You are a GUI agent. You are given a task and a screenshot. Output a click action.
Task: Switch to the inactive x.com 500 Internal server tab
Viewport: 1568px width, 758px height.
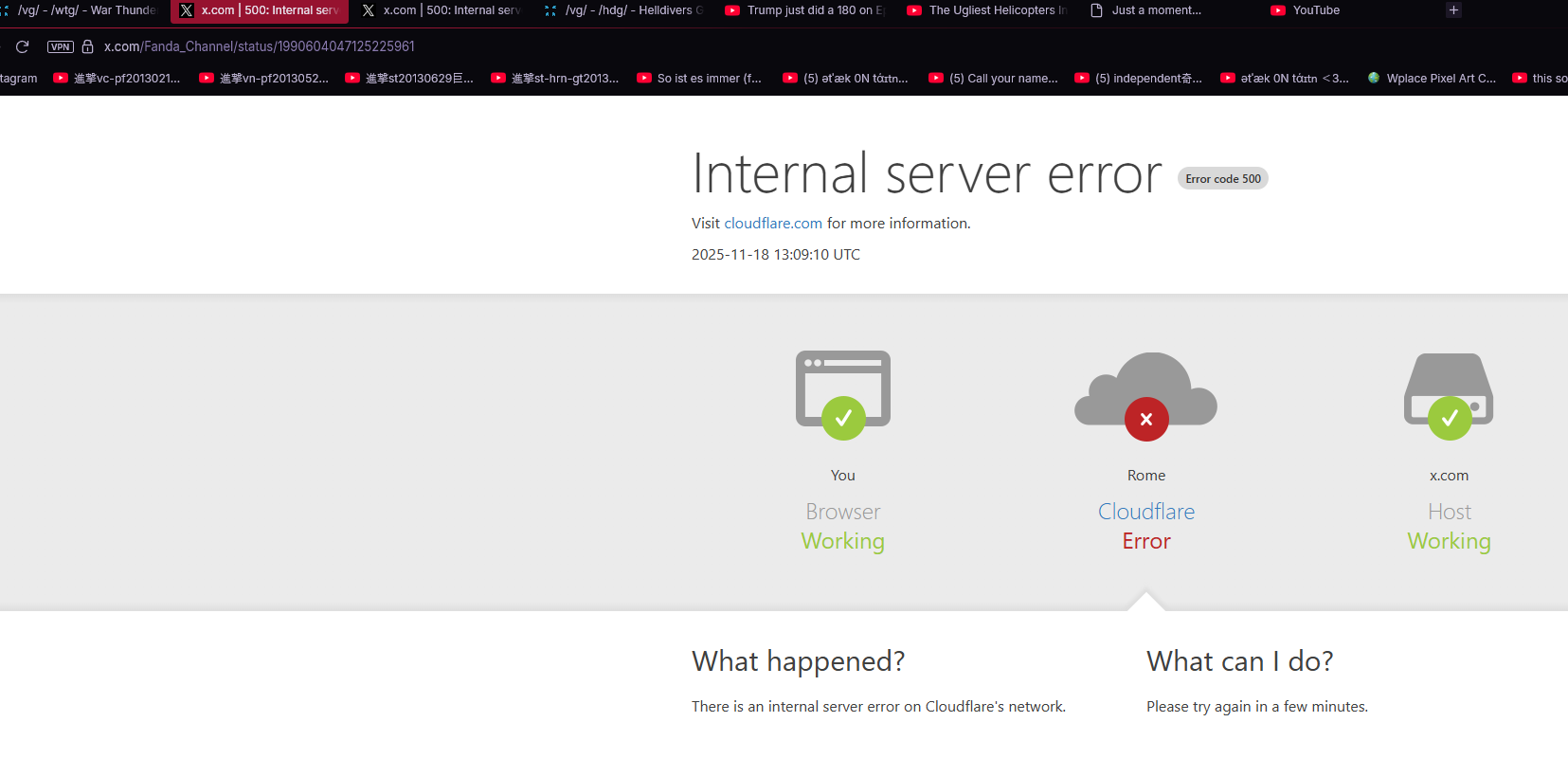[442, 10]
